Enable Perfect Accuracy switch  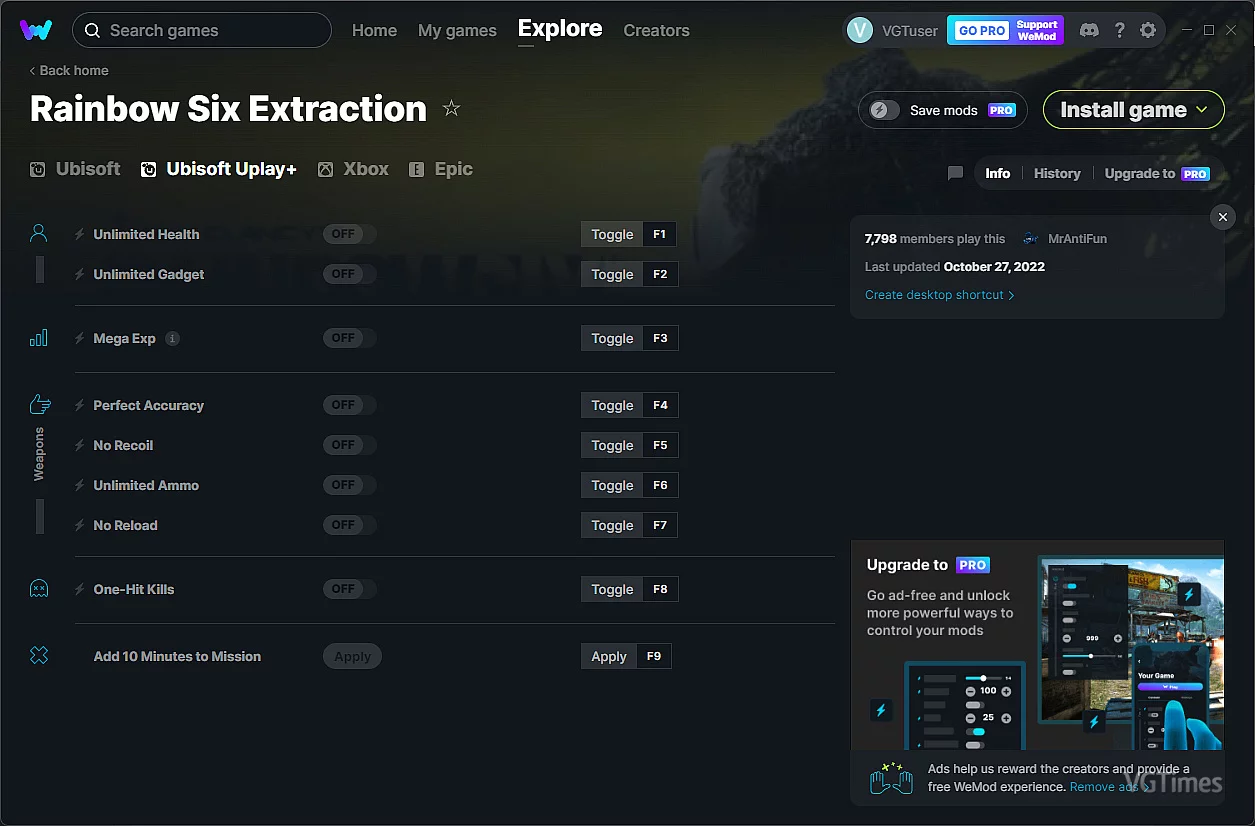[349, 405]
